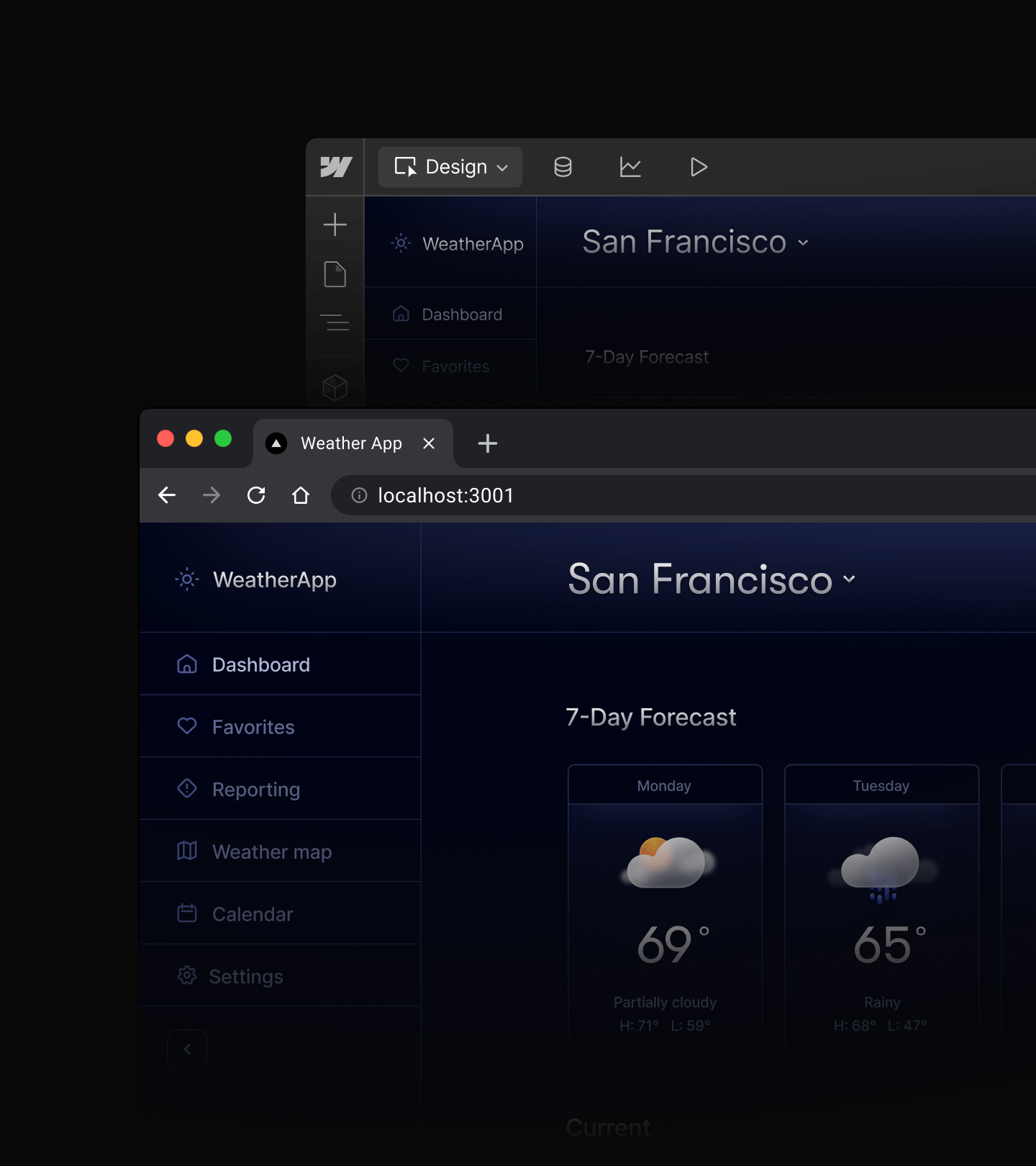Click the Webflow logo icon

[x=335, y=167]
